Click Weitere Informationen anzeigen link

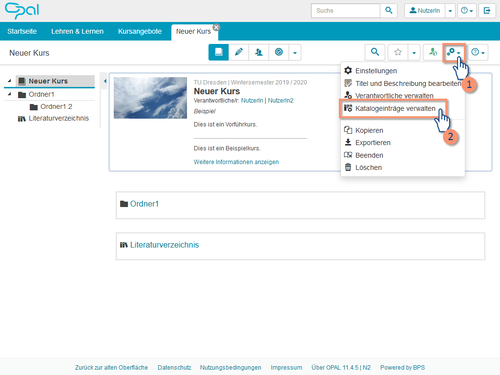236,162
